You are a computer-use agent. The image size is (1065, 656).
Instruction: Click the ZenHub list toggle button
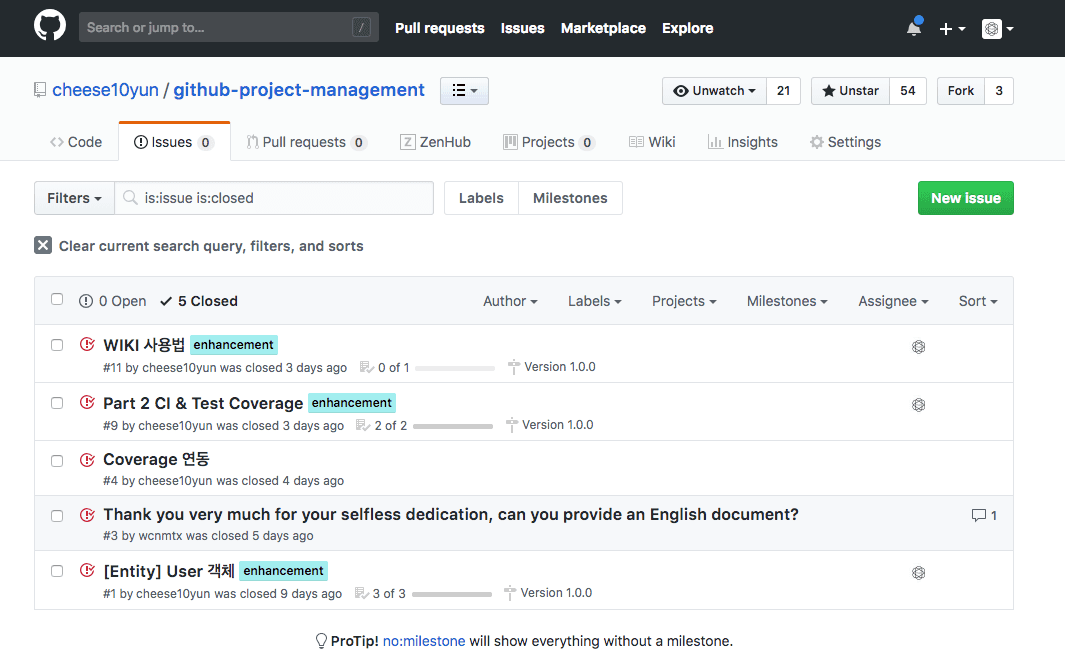point(465,90)
